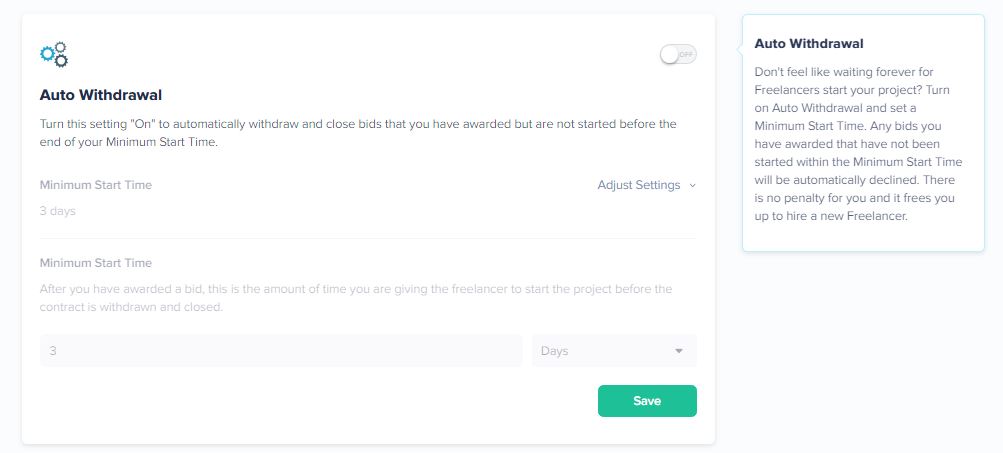Click the white knob of the toggle
Viewport: 1003px width, 453px height.
click(669, 55)
